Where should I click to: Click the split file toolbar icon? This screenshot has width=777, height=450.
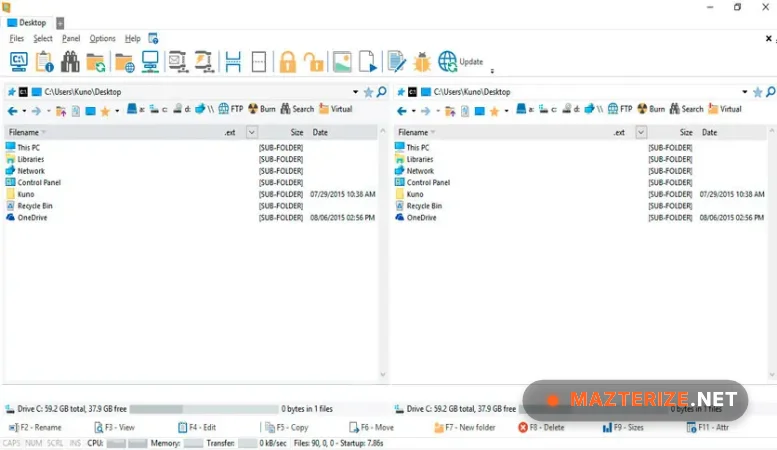pyautogui.click(x=233, y=62)
